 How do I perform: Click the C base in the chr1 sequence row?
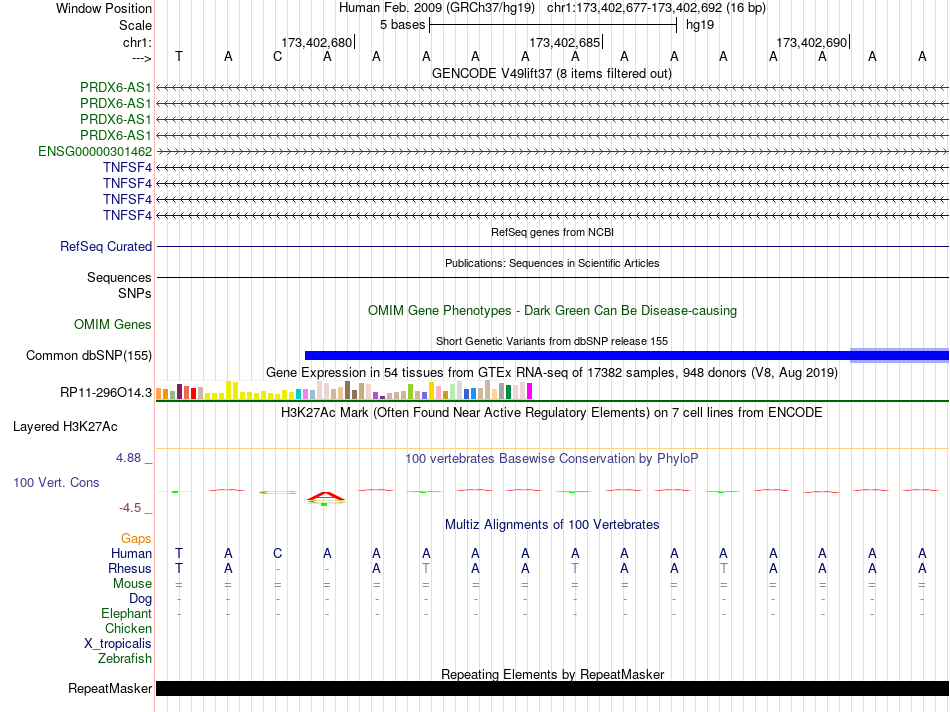point(277,56)
